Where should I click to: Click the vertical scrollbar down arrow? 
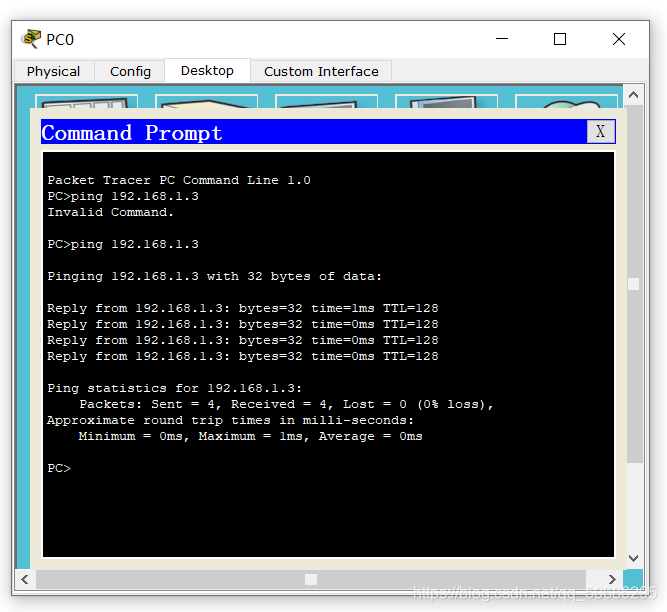(x=633, y=558)
